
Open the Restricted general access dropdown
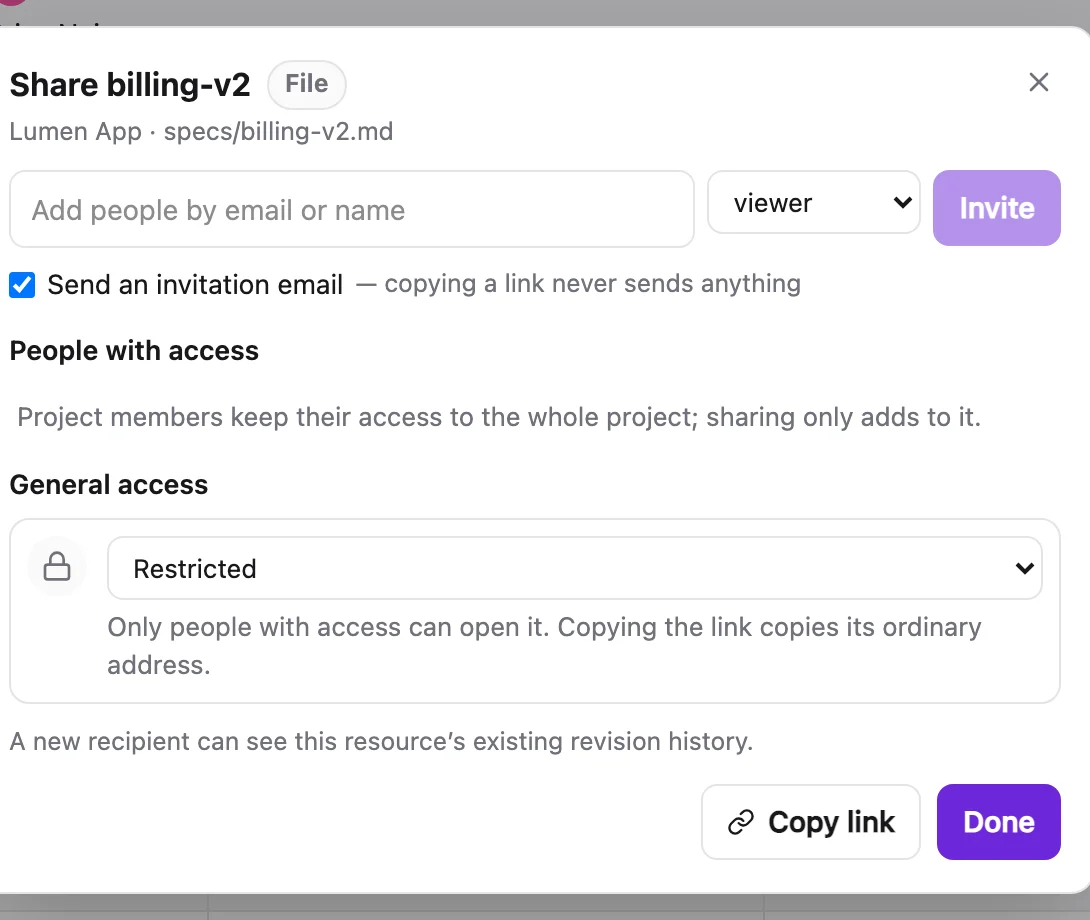[x=574, y=568]
